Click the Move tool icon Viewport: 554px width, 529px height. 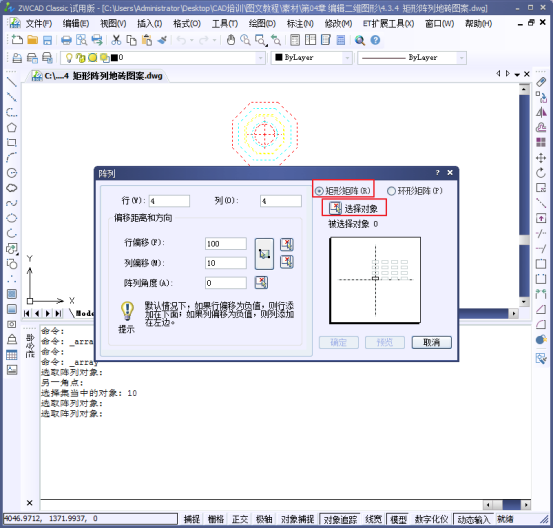(x=541, y=158)
